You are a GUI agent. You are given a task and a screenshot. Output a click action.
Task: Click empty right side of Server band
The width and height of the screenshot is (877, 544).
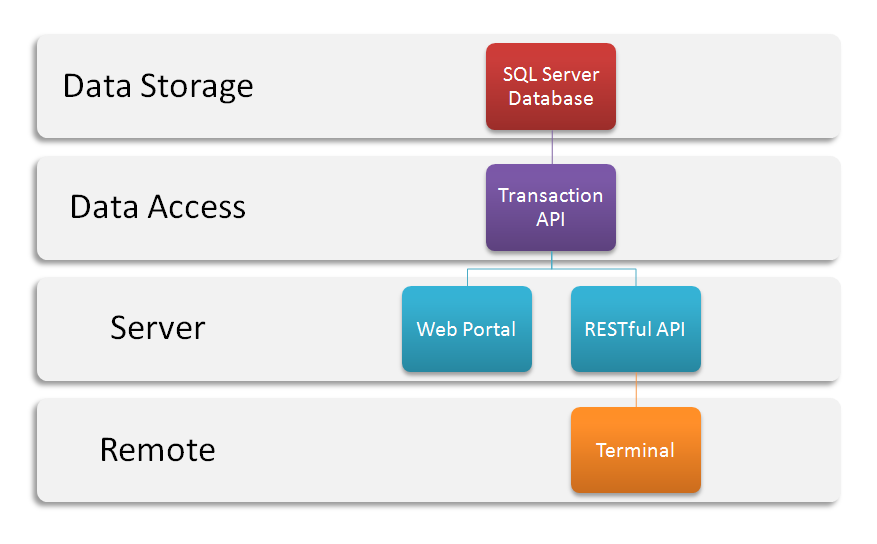coord(770,329)
